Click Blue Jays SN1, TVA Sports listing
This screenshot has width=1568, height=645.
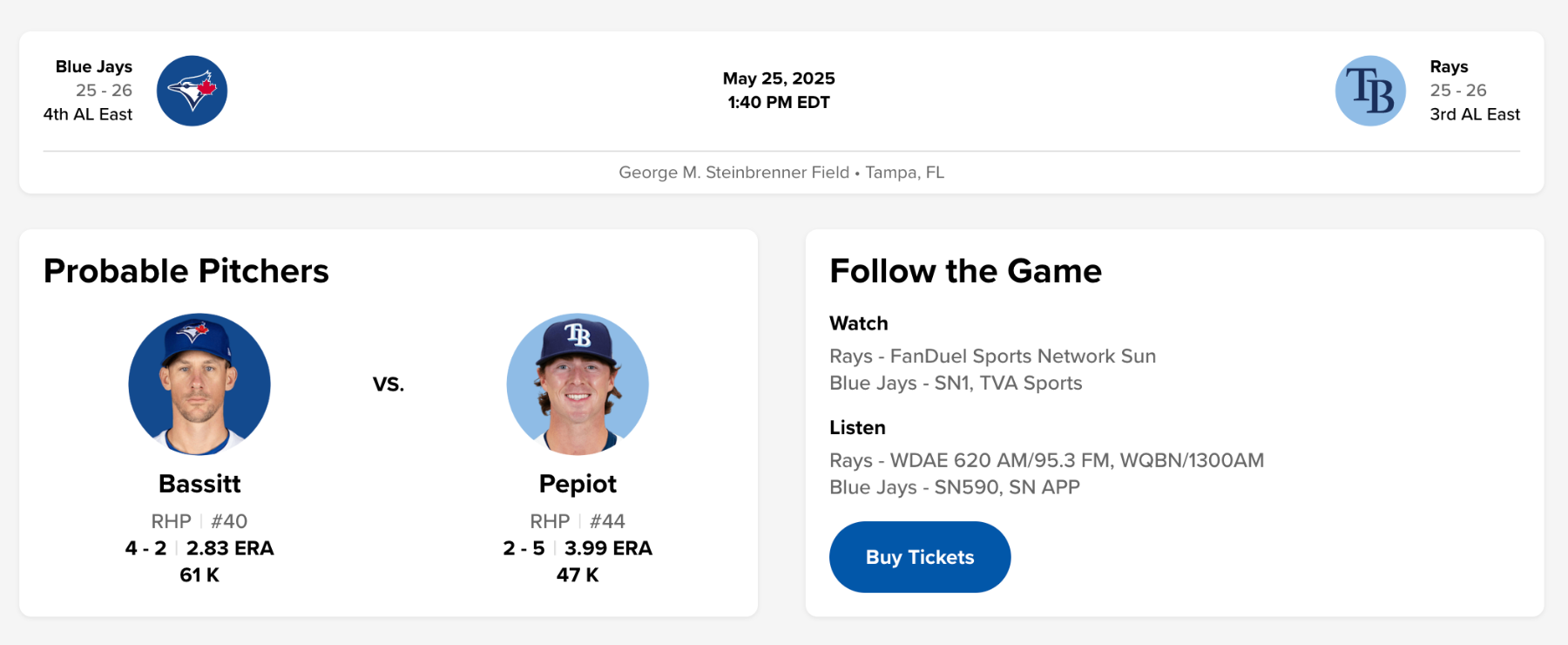[956, 384]
